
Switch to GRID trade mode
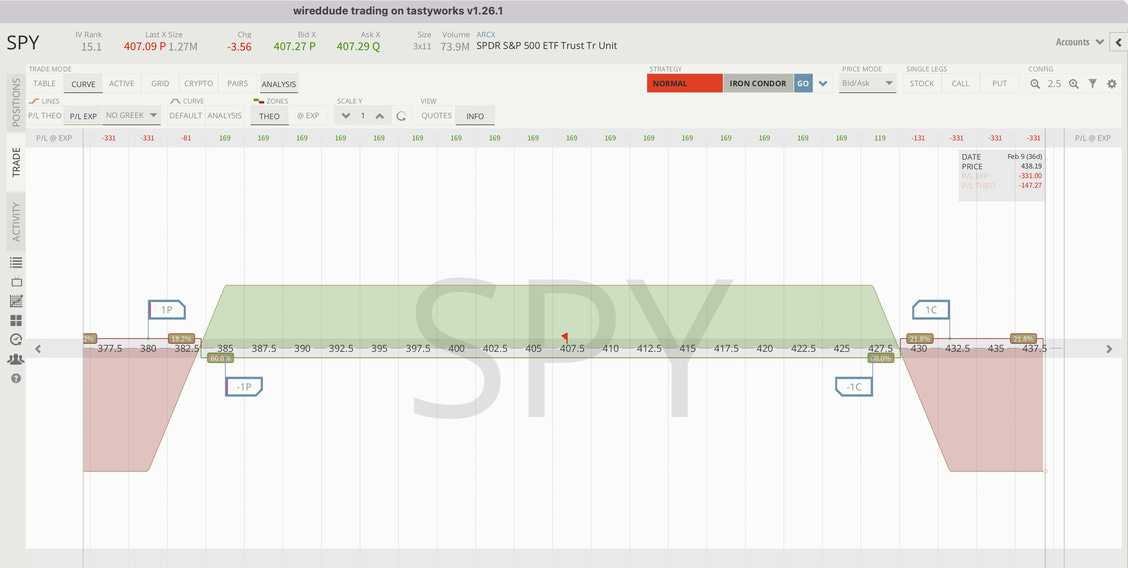pyautogui.click(x=160, y=83)
